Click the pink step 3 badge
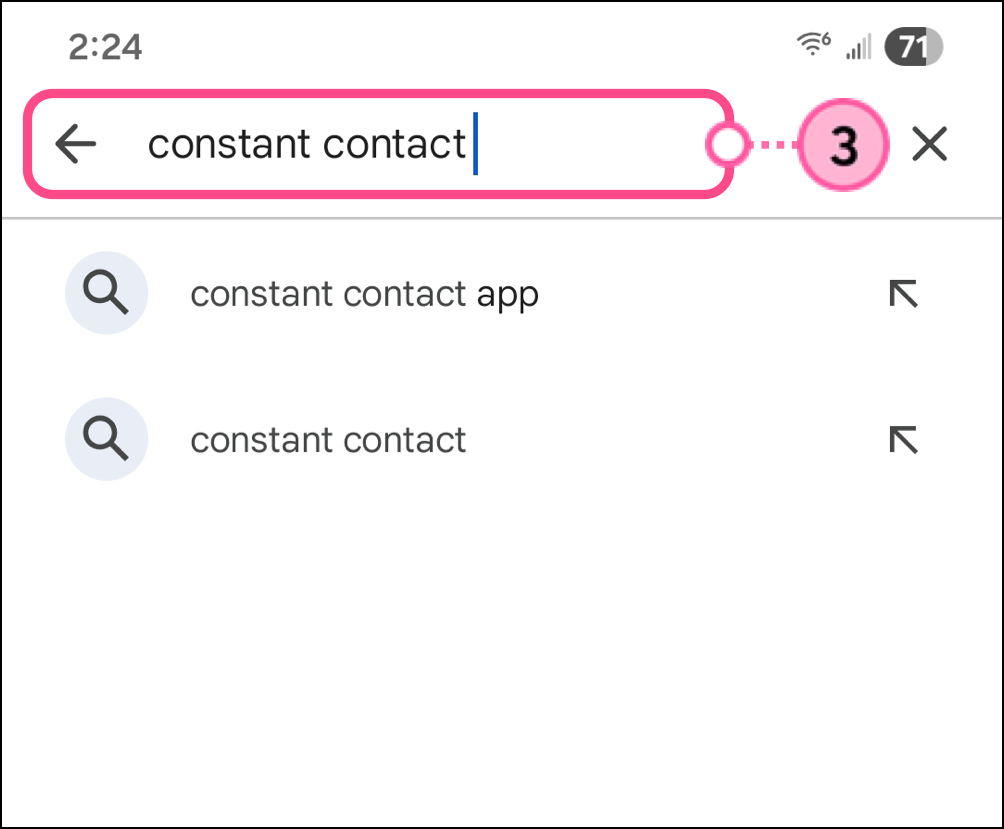This screenshot has width=1004, height=829. click(844, 146)
